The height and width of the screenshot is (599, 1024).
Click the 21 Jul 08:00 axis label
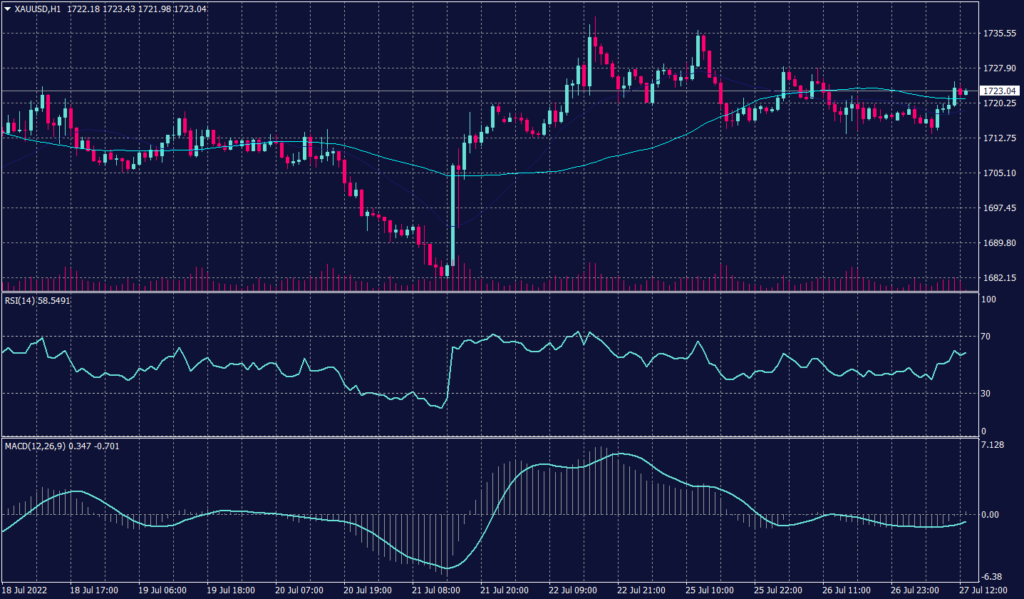tap(434, 590)
